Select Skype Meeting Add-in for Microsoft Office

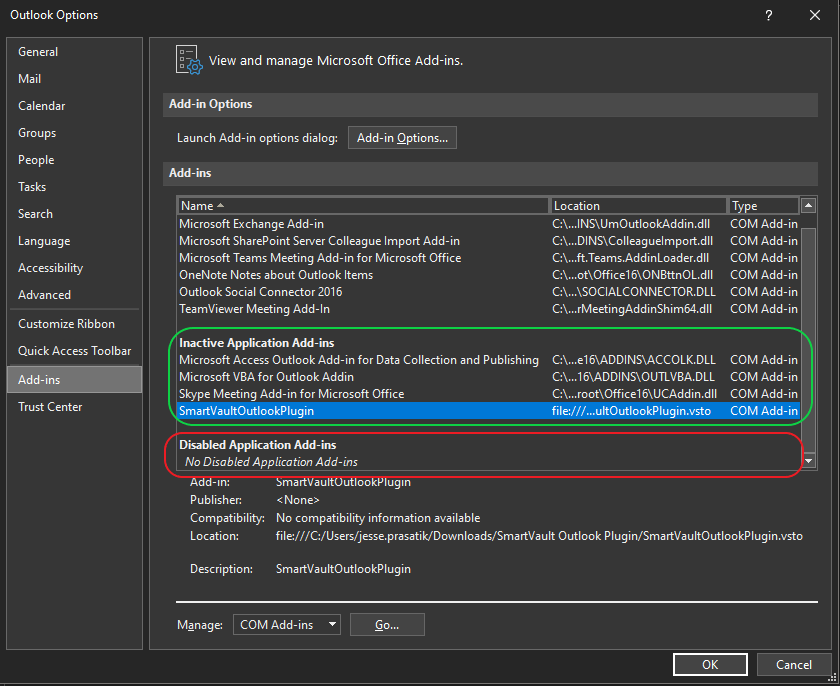(x=489, y=394)
